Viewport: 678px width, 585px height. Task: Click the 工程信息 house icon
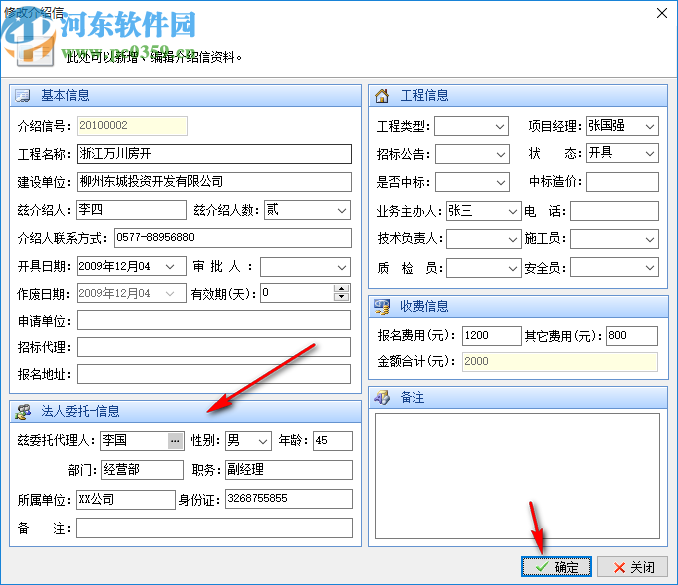[x=382, y=96]
